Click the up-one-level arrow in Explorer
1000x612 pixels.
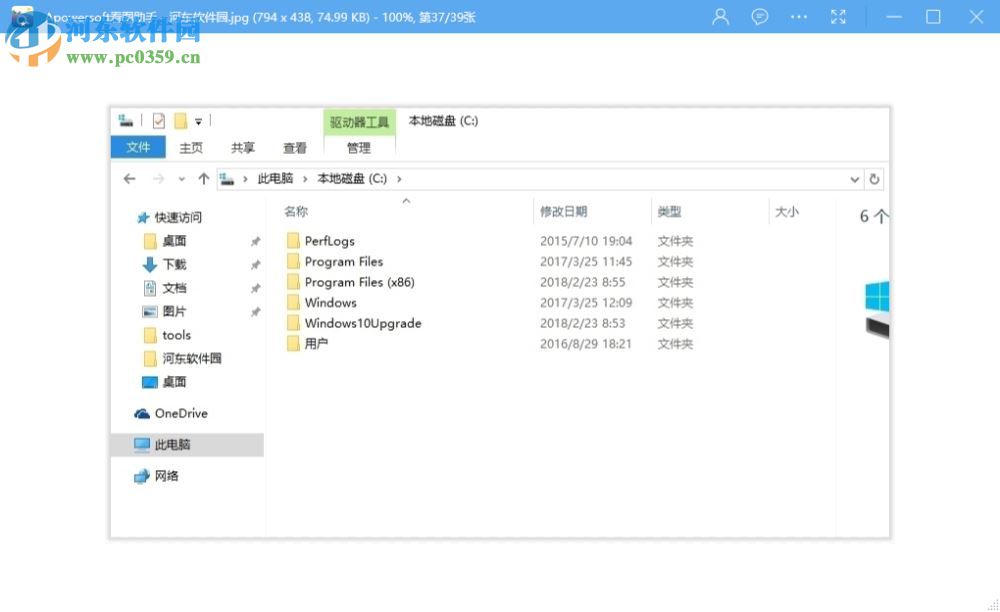(x=203, y=179)
